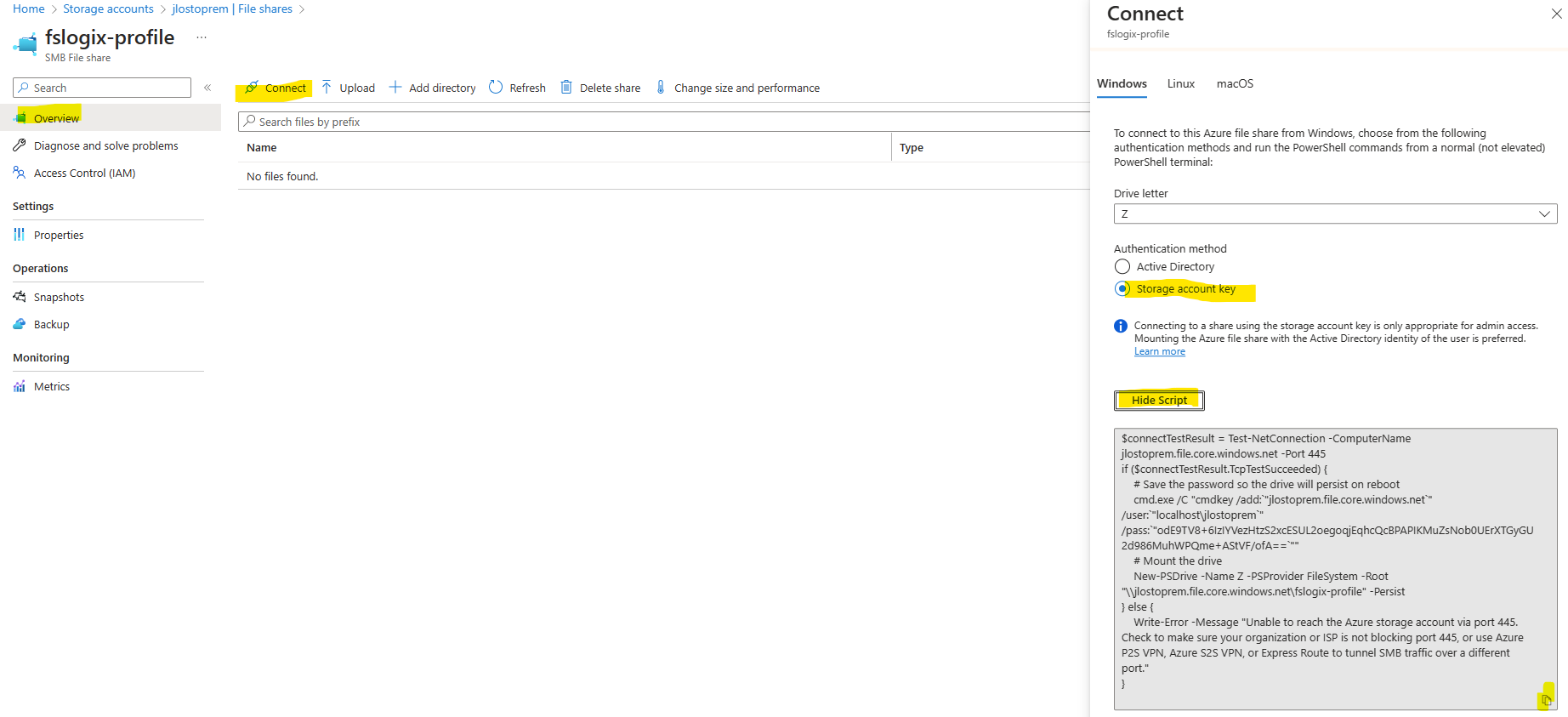The image size is (1568, 717).
Task: Click inside the PowerShell script text box
Action: pyautogui.click(x=1335, y=568)
